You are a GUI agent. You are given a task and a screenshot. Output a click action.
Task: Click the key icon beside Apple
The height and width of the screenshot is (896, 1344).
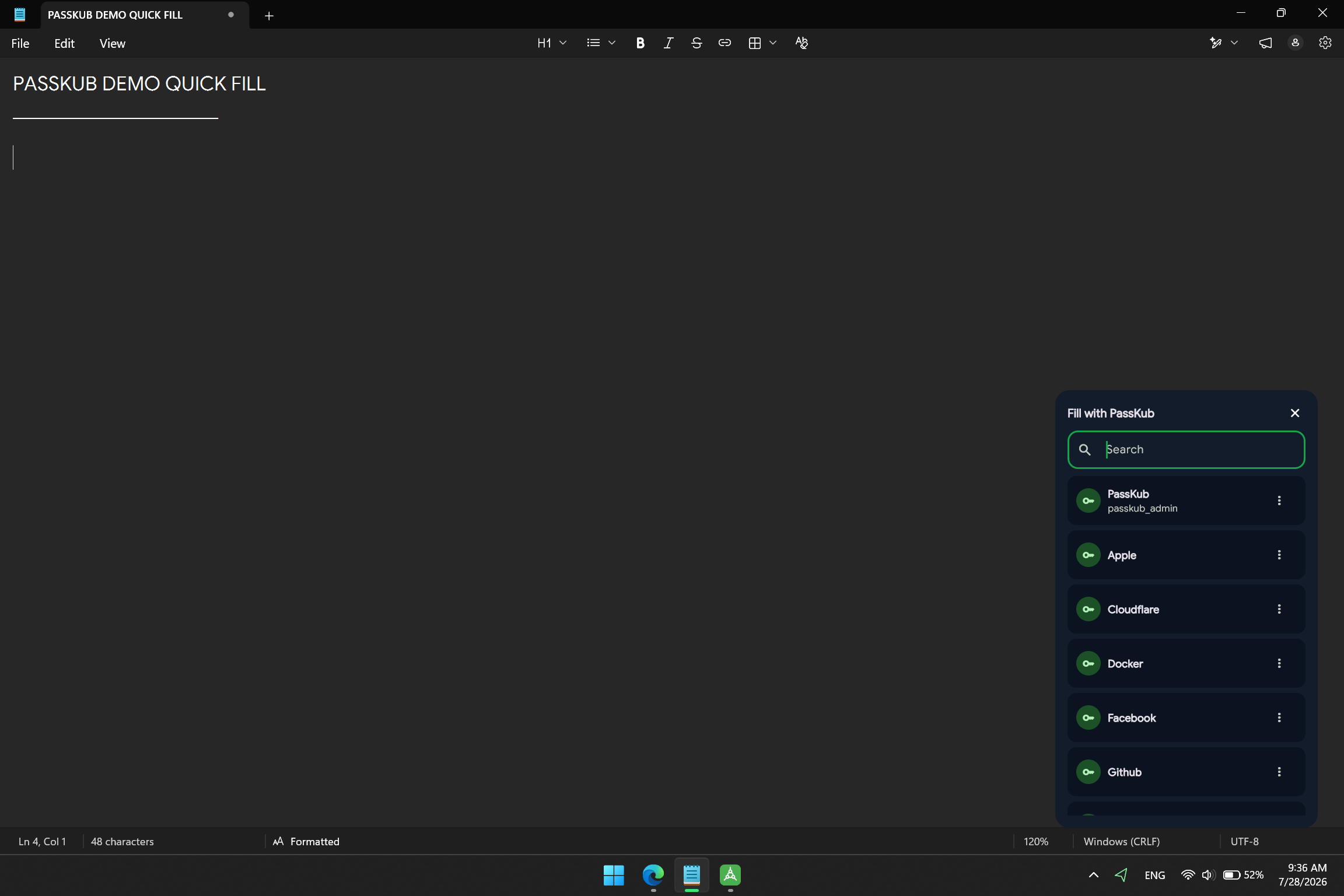(x=1088, y=555)
